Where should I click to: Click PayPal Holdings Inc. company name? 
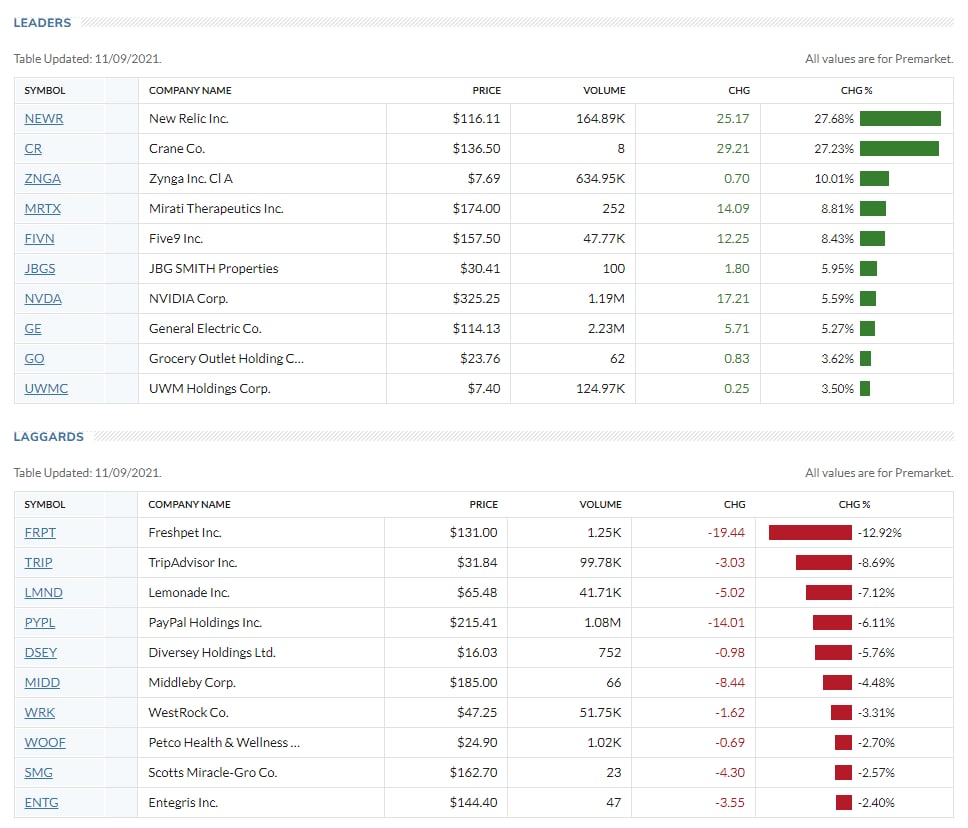(x=205, y=622)
